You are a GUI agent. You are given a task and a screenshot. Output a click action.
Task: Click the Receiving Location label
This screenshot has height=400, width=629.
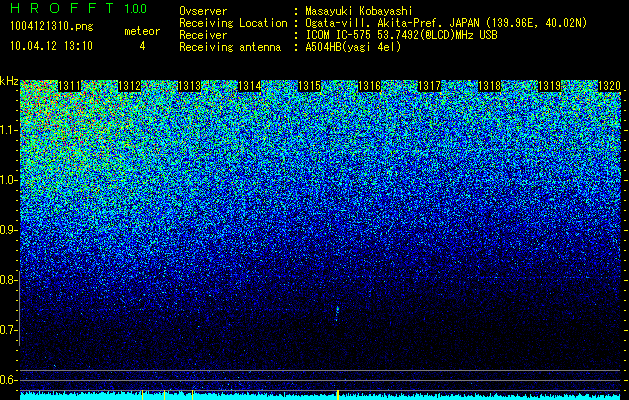[x=233, y=23]
